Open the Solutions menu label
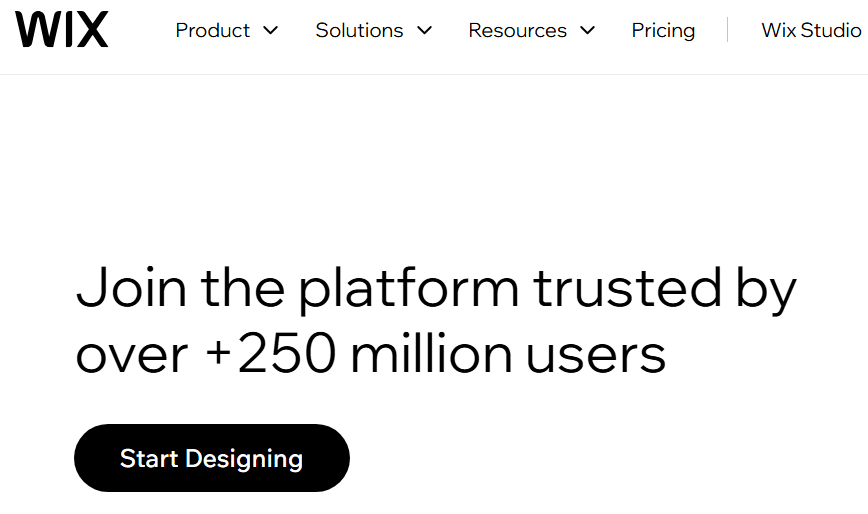 point(359,30)
